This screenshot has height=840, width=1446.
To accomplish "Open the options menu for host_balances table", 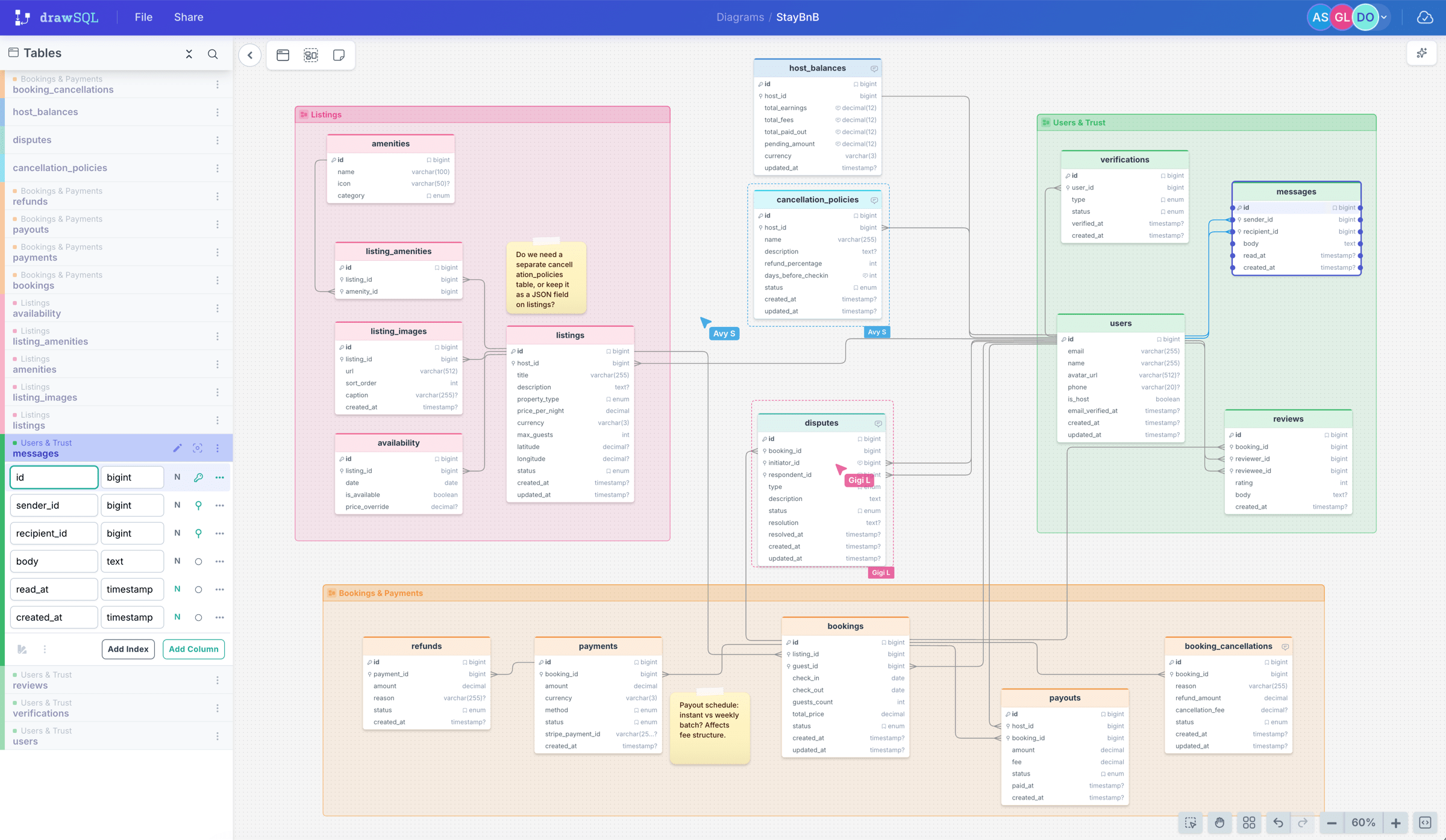I will point(218,112).
